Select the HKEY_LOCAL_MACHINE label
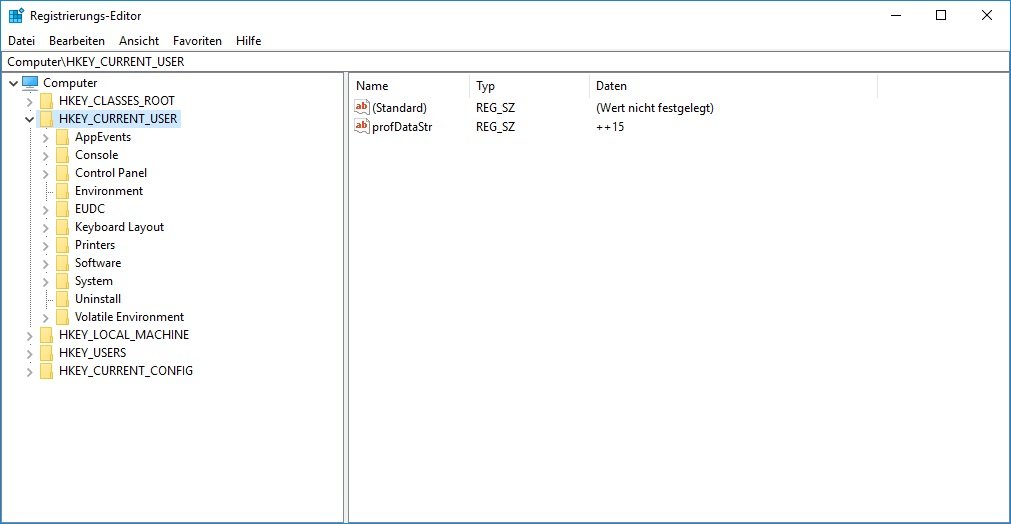This screenshot has width=1011, height=524. [x=124, y=336]
